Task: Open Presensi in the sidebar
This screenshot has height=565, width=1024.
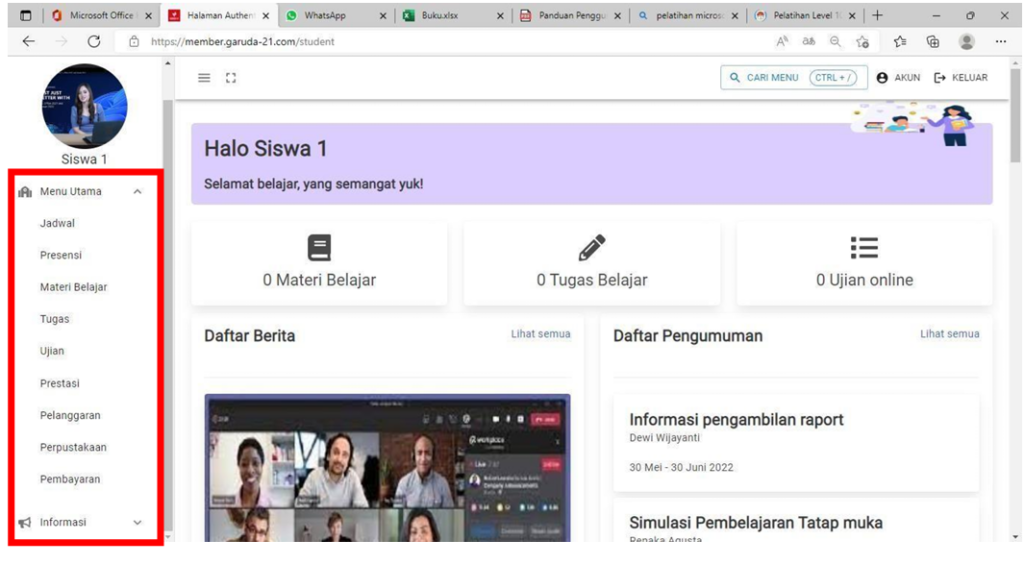Action: point(61,255)
